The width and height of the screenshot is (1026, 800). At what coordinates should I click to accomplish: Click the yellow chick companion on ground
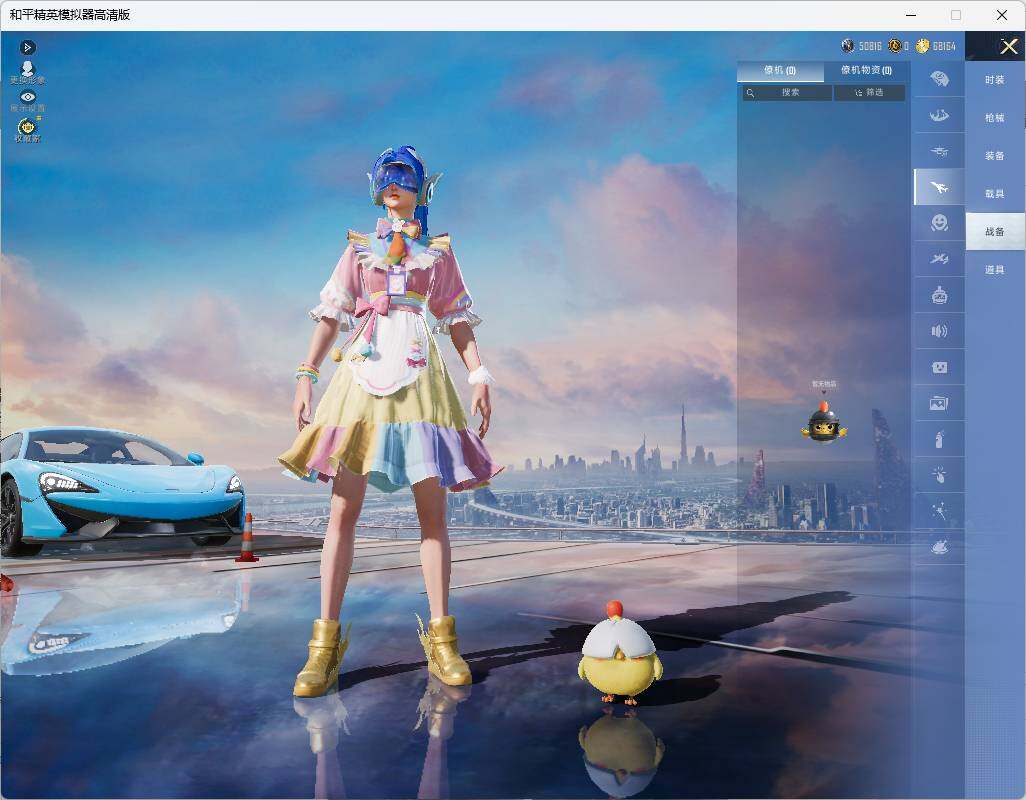[620, 653]
